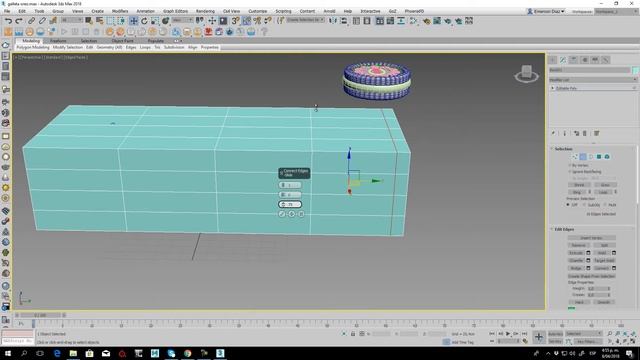
Task: Click the Split button in Edit Edges
Action: 604,245
